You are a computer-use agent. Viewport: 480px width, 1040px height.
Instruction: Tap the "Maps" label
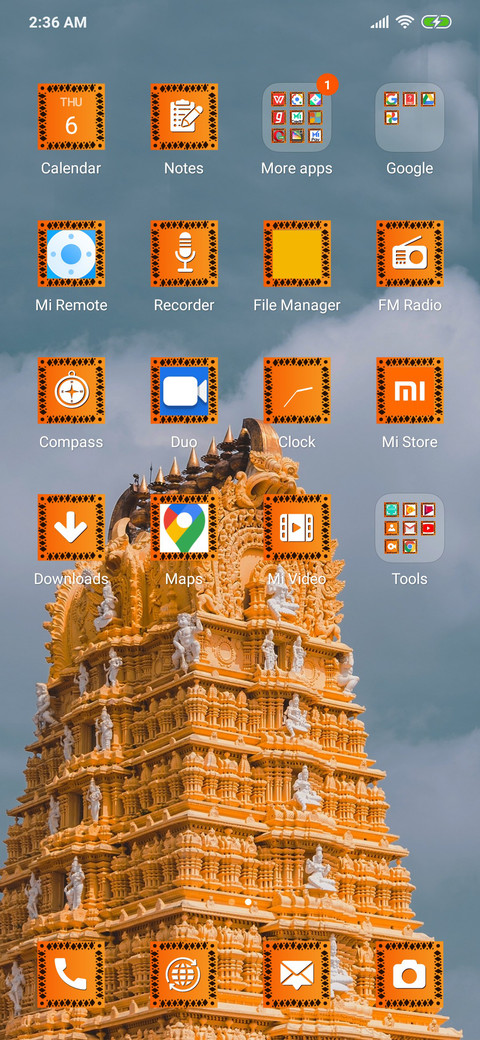tap(184, 580)
